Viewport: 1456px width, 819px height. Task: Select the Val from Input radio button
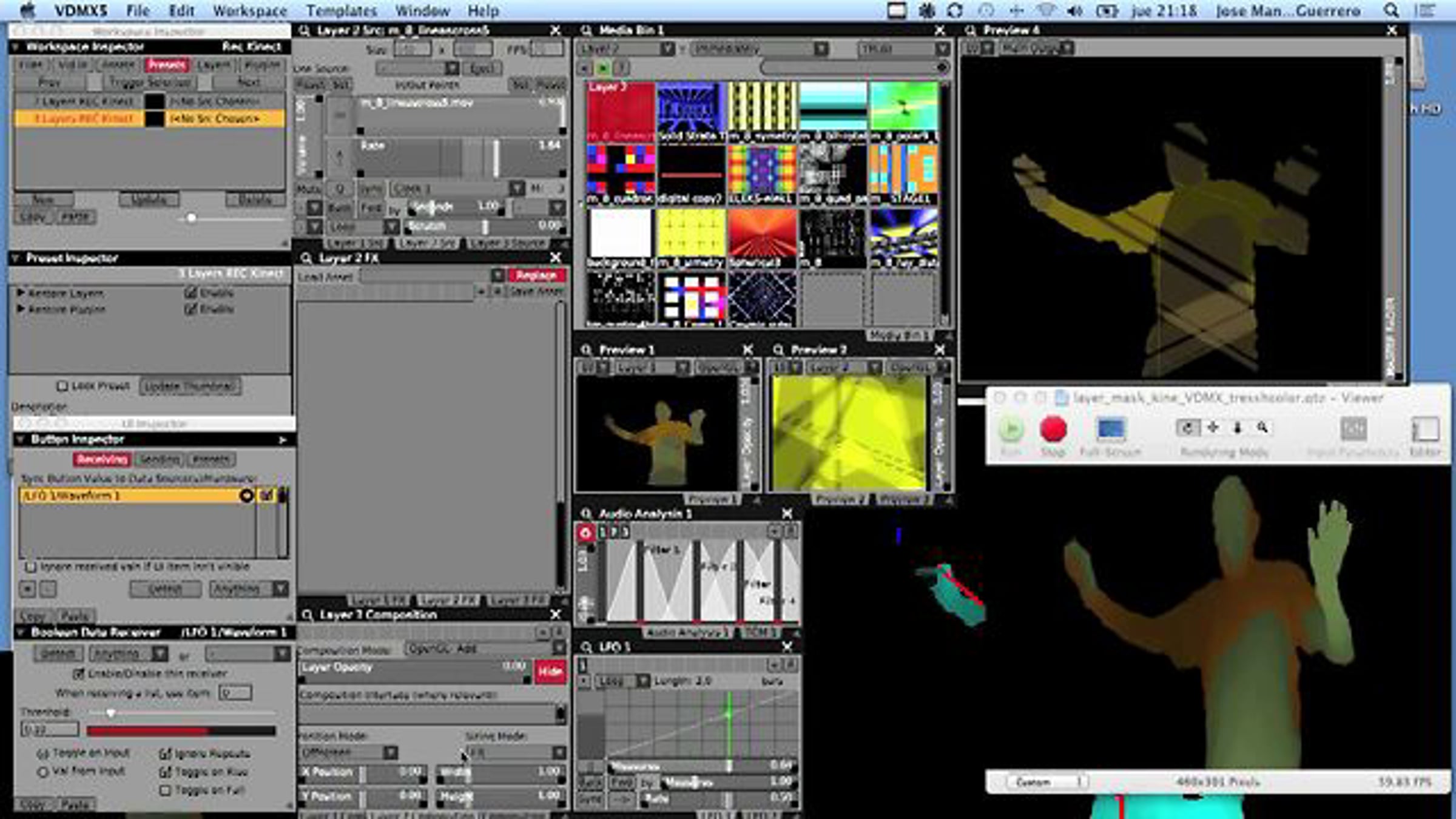coord(42,772)
